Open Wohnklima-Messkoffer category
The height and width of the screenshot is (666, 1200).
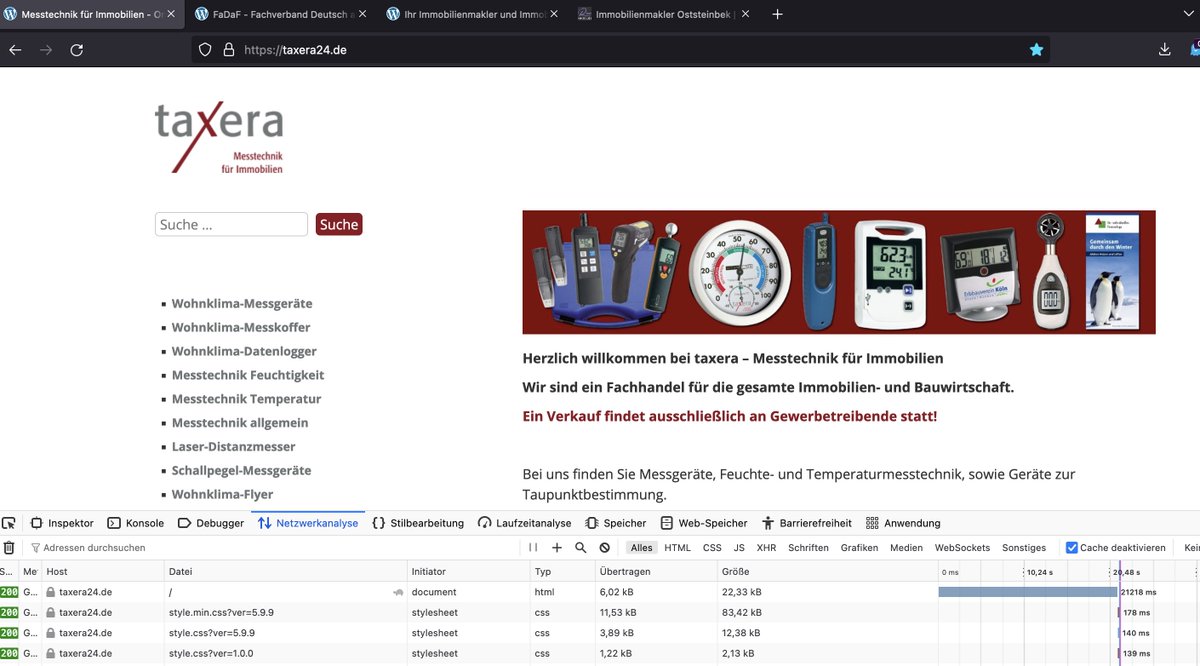(x=241, y=327)
